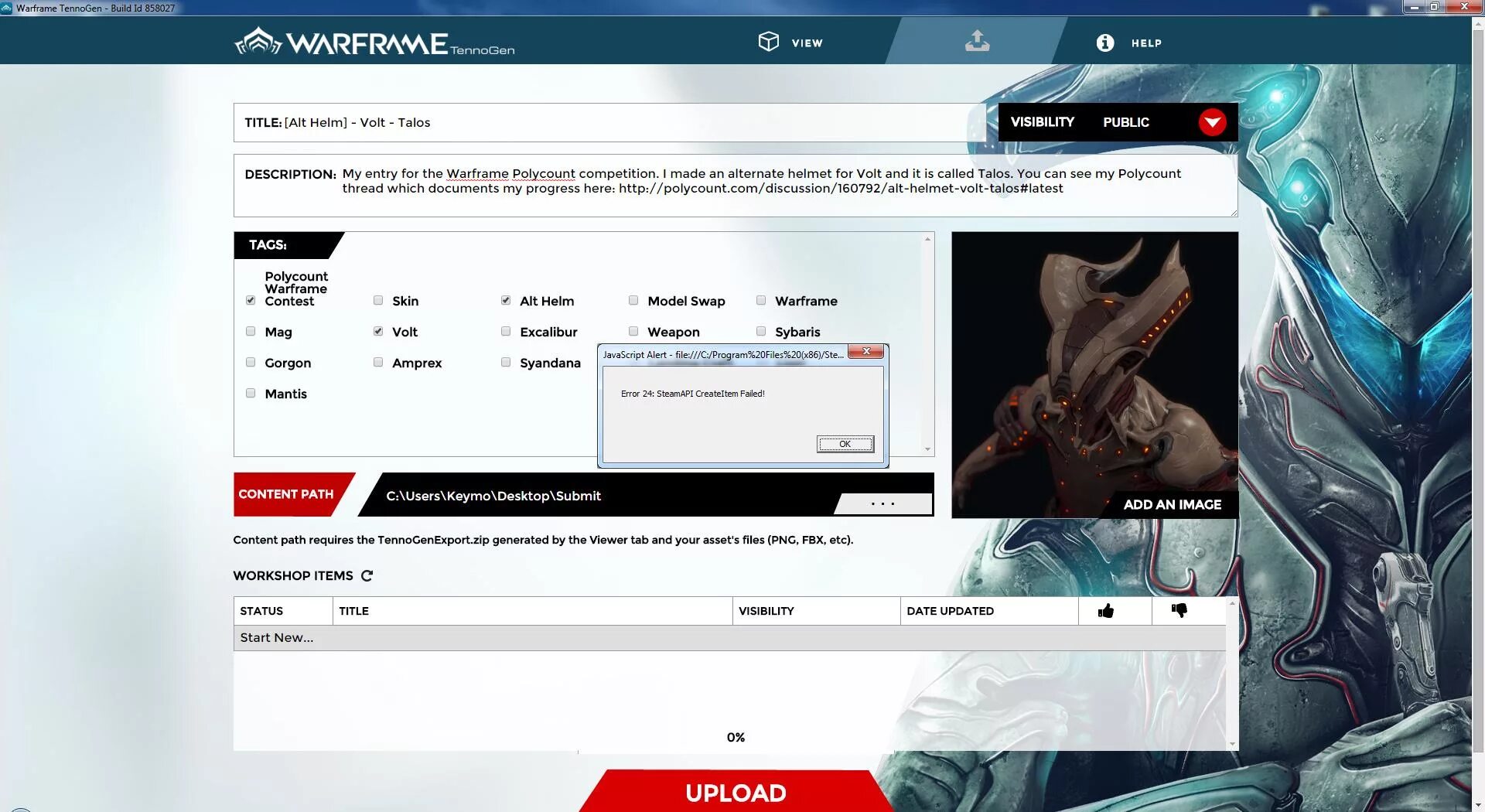Open the Help info icon
Viewport: 1485px width, 812px height.
point(1105,43)
